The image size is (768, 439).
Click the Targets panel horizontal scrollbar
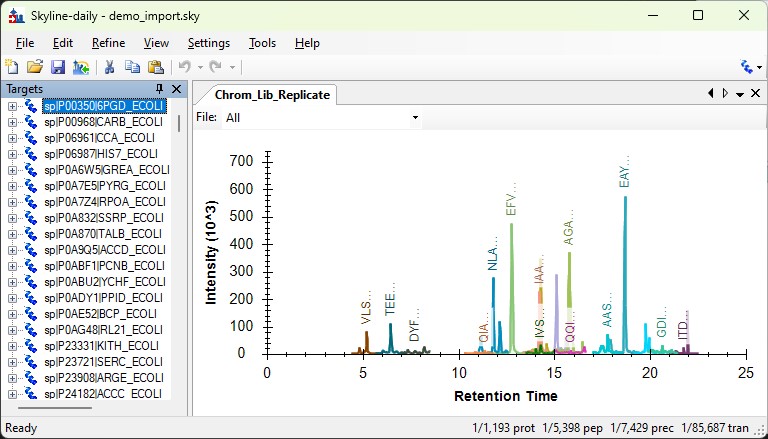[x=55, y=408]
